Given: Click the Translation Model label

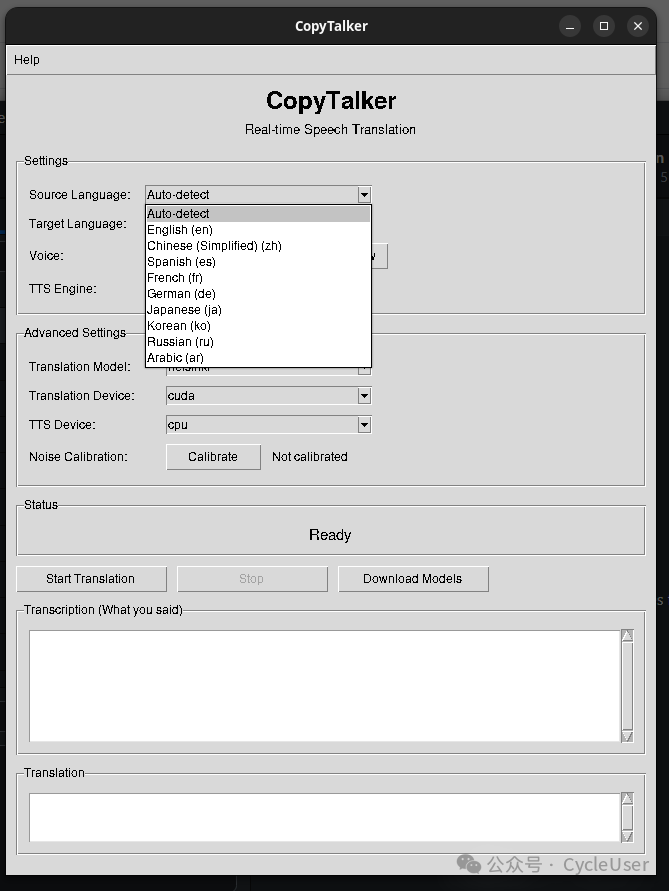Looking at the screenshot, I should pyautogui.click(x=80, y=367).
